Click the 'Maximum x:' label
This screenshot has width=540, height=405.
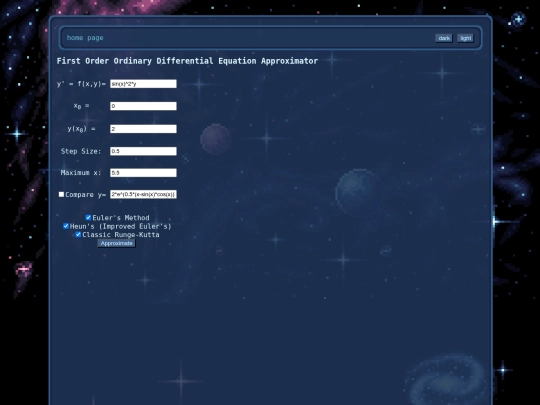(81, 173)
